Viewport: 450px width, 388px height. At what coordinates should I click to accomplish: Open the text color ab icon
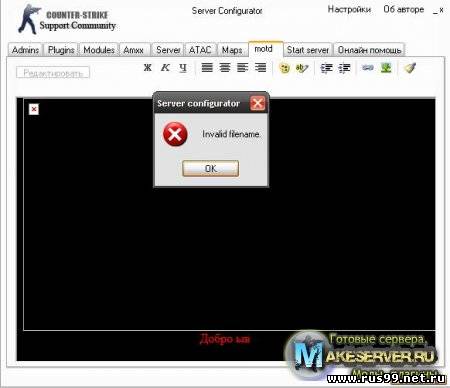click(x=302, y=68)
